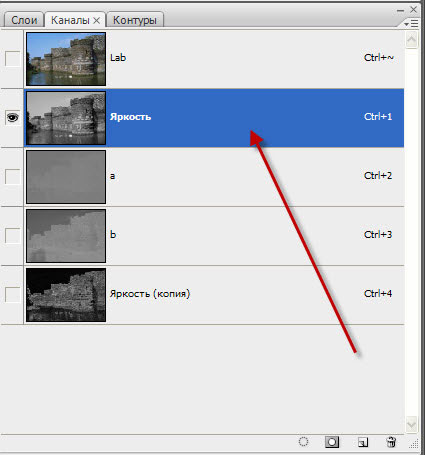Show the Lab composite channel visibility

12,59
